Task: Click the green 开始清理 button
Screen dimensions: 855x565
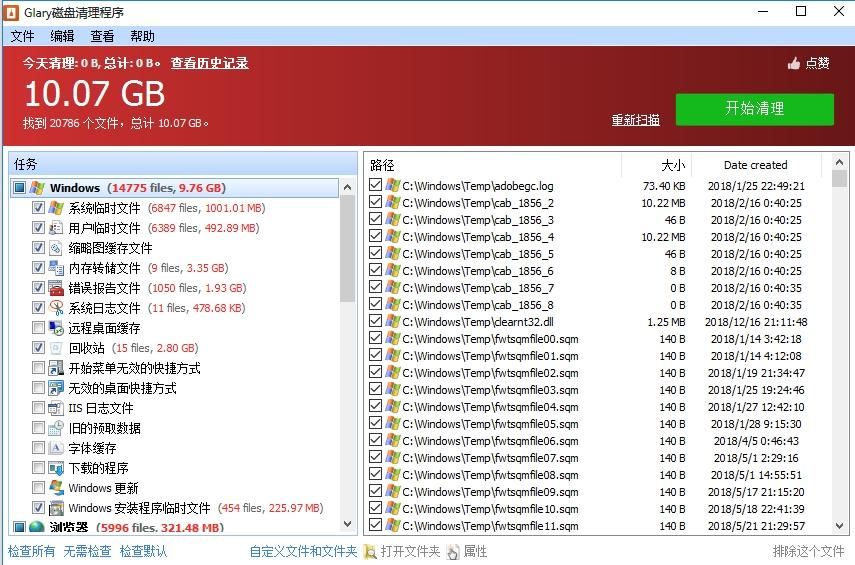Action: (754, 109)
